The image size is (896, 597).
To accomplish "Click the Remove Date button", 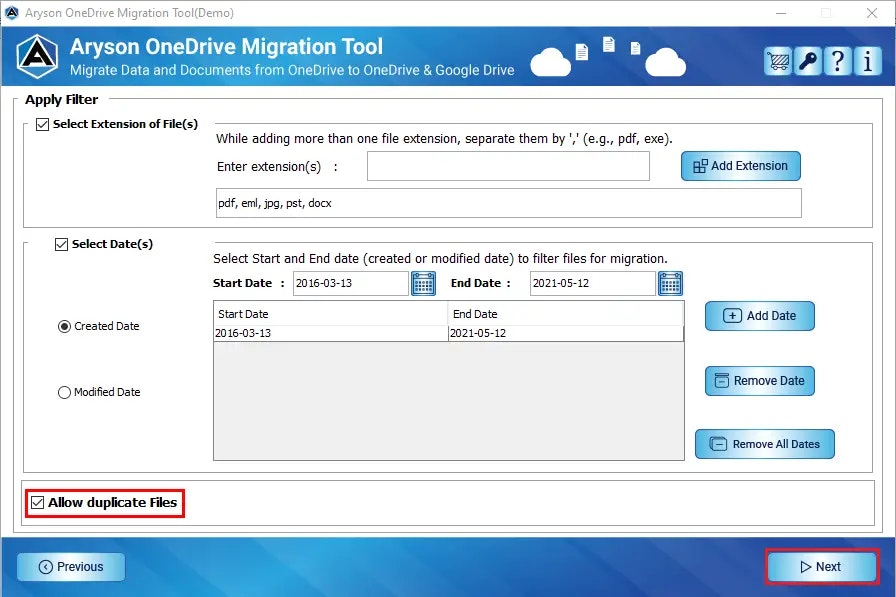I will 759,381.
